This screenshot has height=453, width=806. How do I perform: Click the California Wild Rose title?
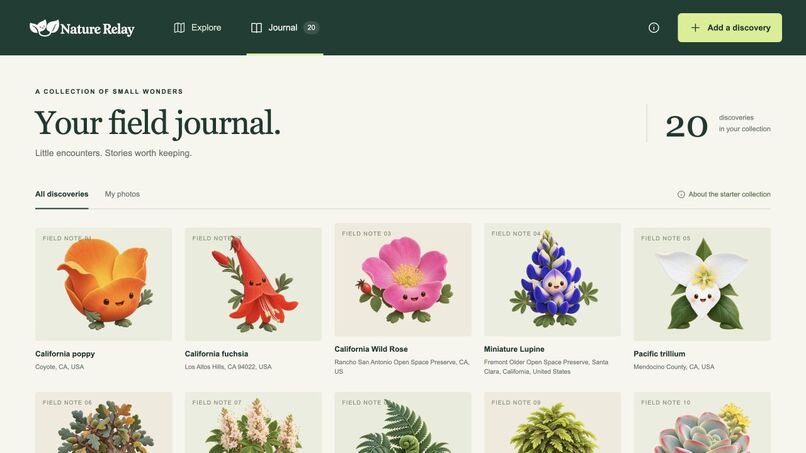371,349
